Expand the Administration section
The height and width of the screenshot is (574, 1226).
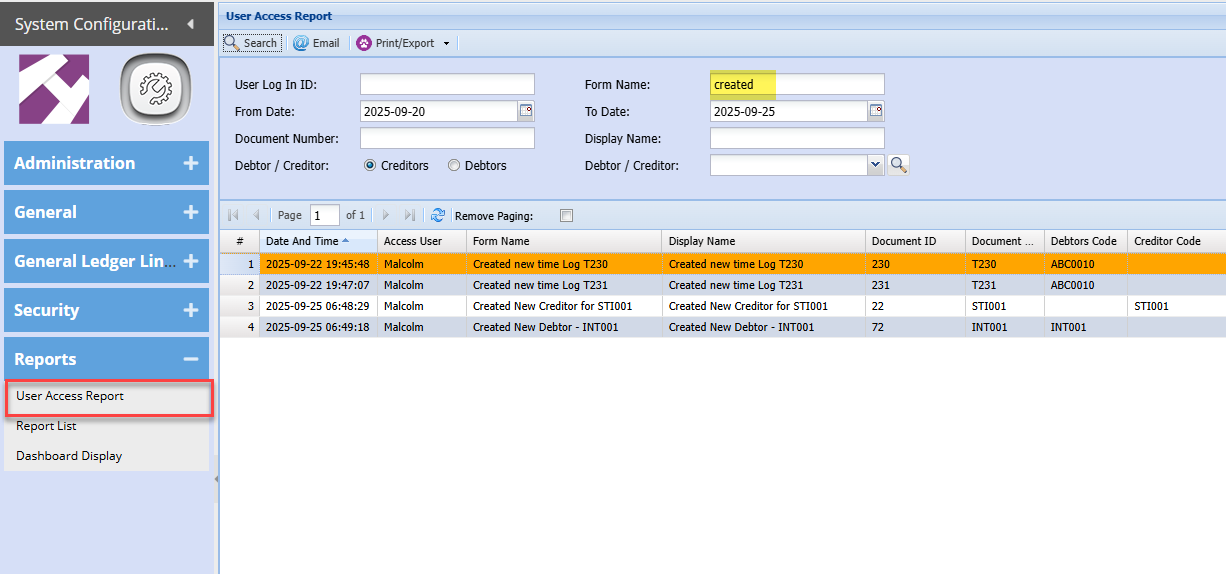pos(191,163)
